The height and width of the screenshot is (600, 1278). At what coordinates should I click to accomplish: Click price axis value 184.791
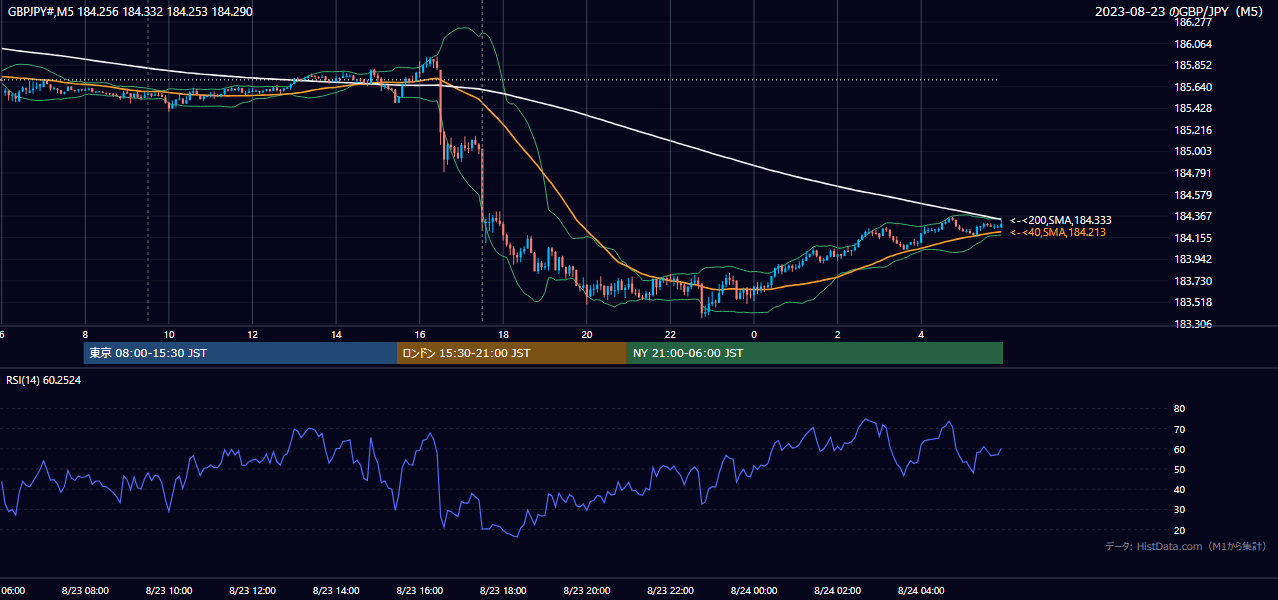tap(1192, 173)
